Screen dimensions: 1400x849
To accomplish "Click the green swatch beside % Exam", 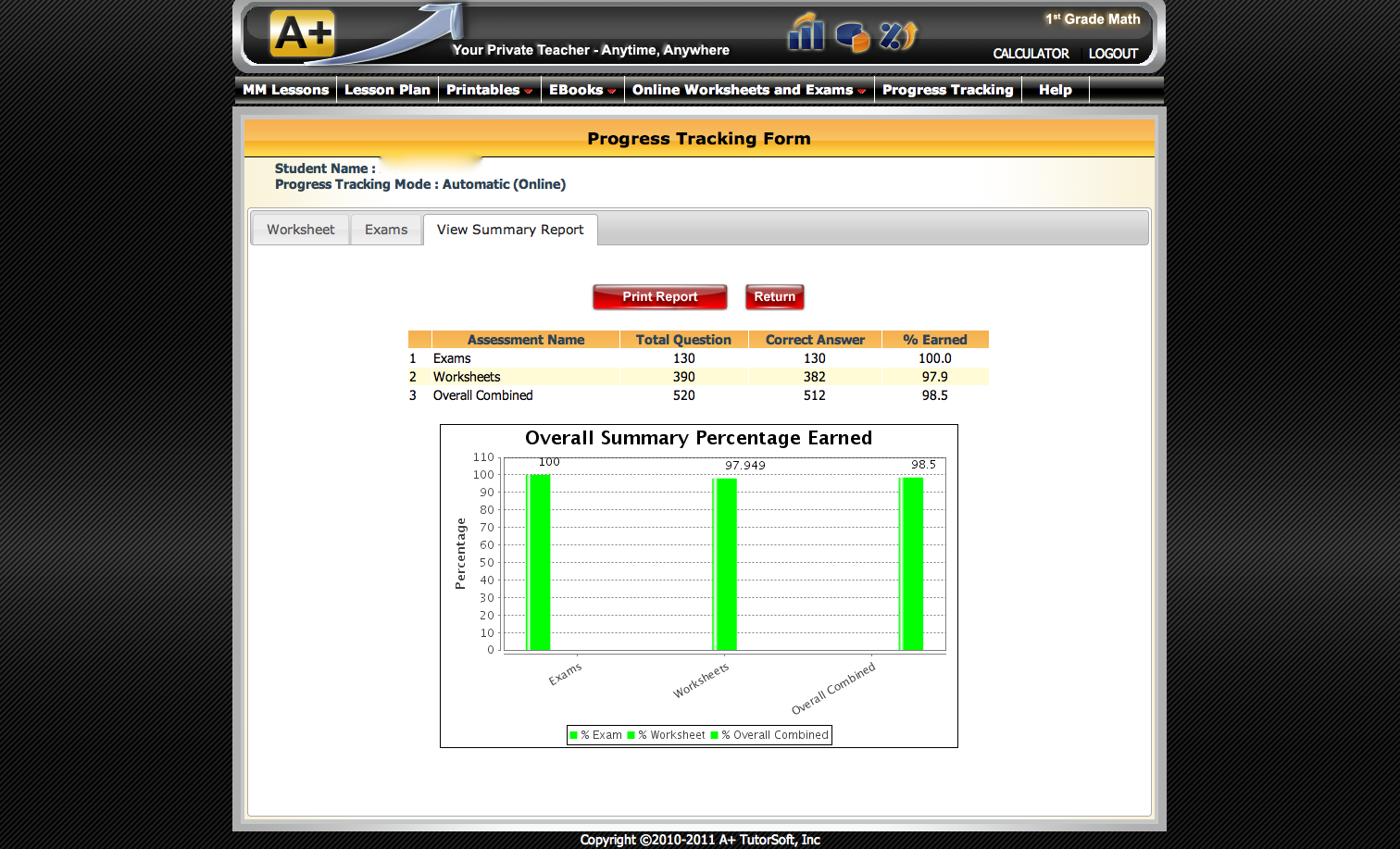I will pos(575,734).
